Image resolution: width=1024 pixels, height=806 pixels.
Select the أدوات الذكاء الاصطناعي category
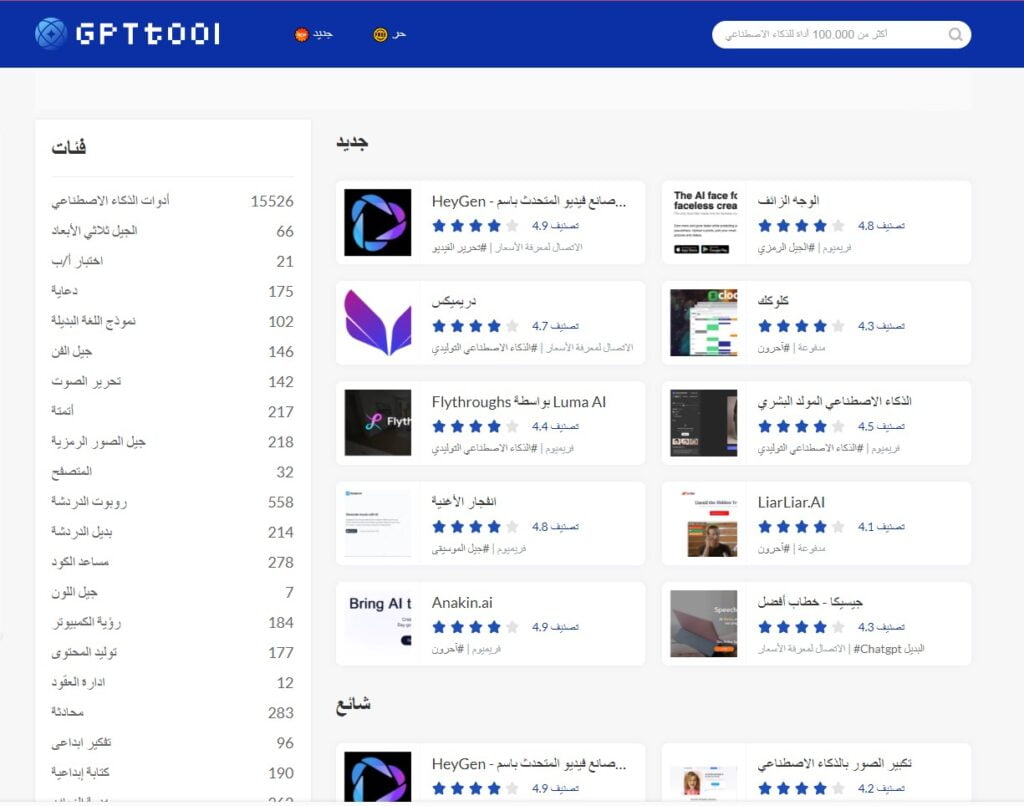point(110,201)
